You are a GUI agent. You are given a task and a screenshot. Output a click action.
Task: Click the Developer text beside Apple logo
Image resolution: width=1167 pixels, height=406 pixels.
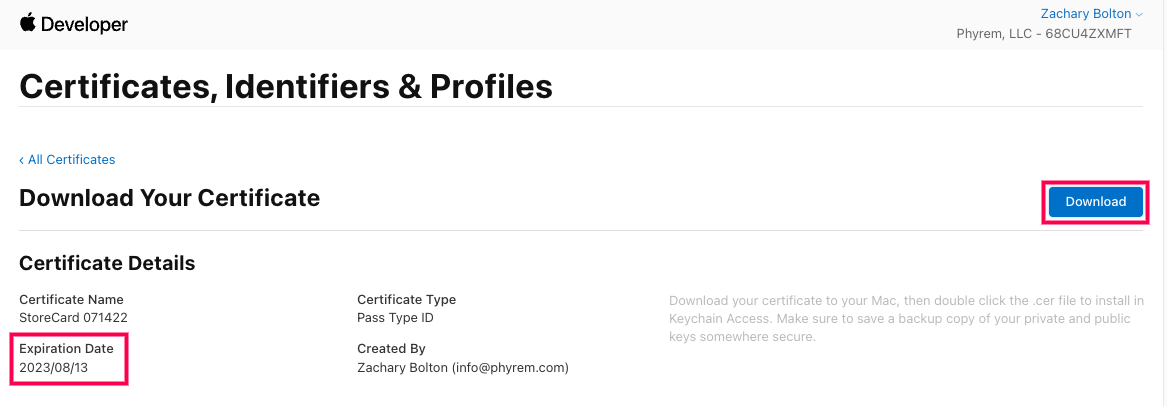pyautogui.click(x=84, y=25)
